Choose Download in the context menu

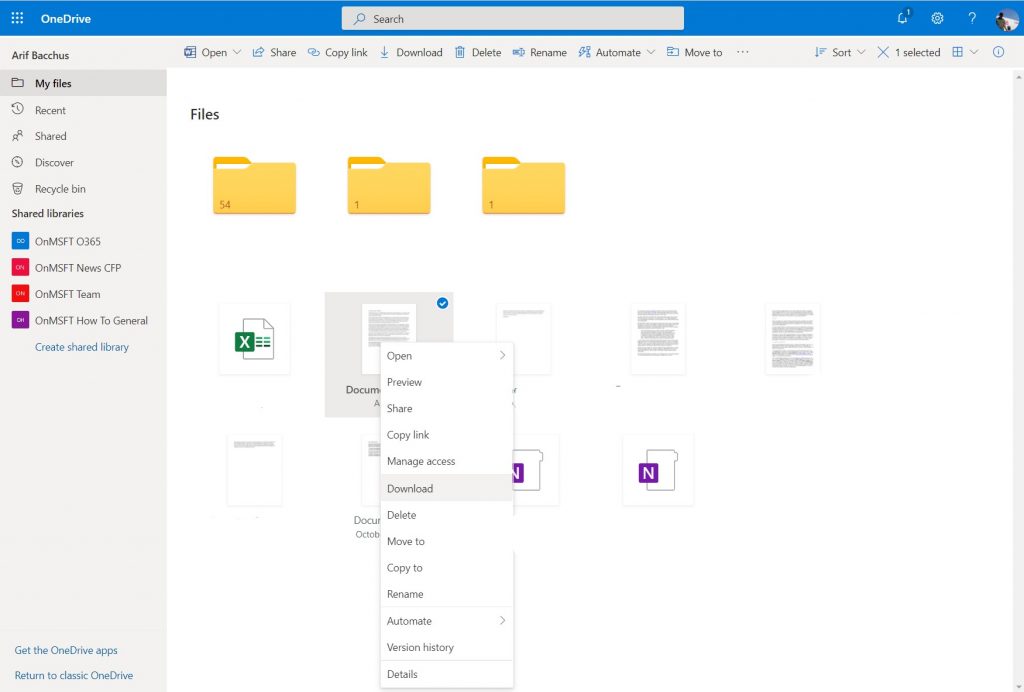[447, 488]
